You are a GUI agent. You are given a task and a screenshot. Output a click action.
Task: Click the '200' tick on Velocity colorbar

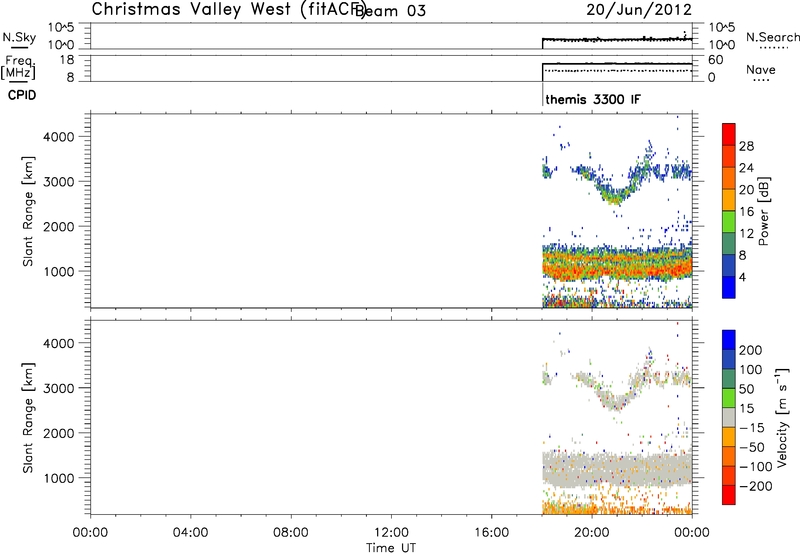[751, 350]
